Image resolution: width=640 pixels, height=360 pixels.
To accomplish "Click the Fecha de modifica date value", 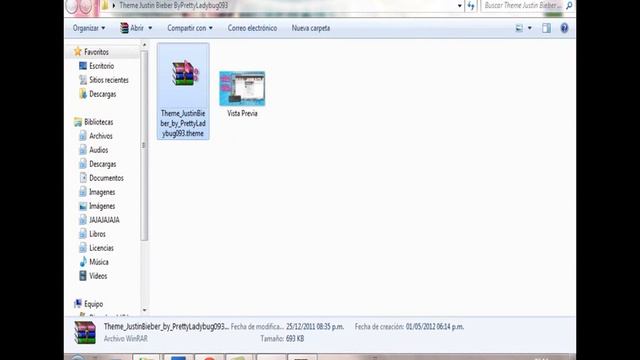I will pyautogui.click(x=315, y=327).
